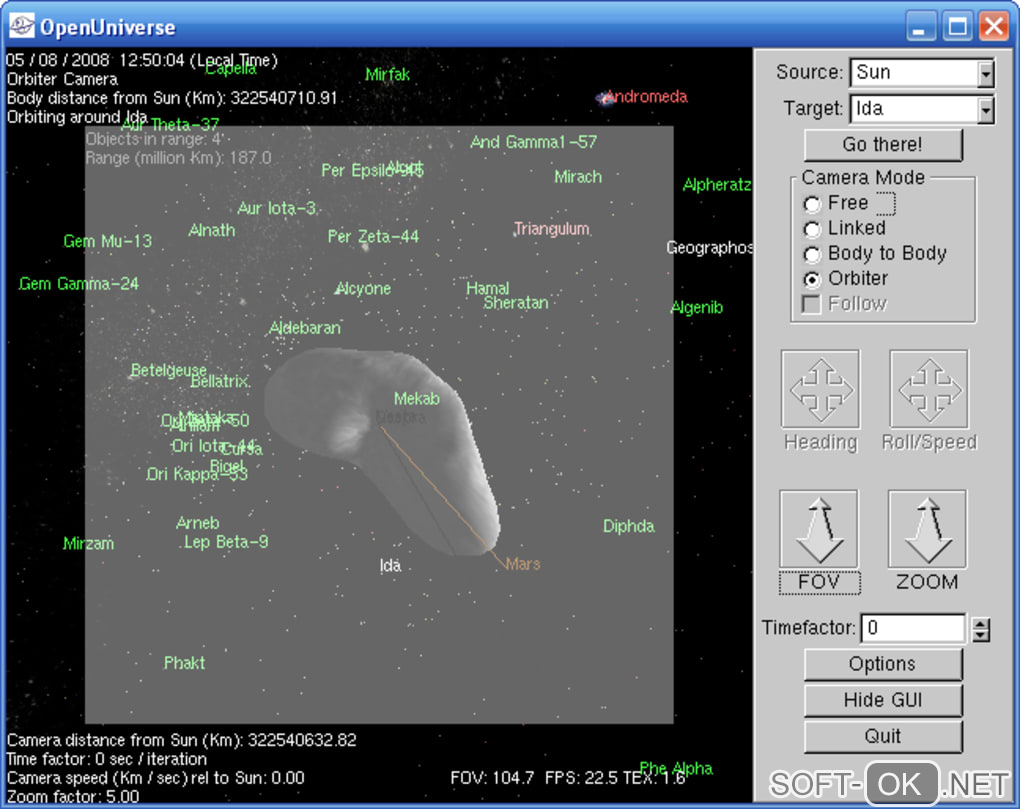1020x809 pixels.
Task: Quit the application via Quit button
Action: point(883,736)
